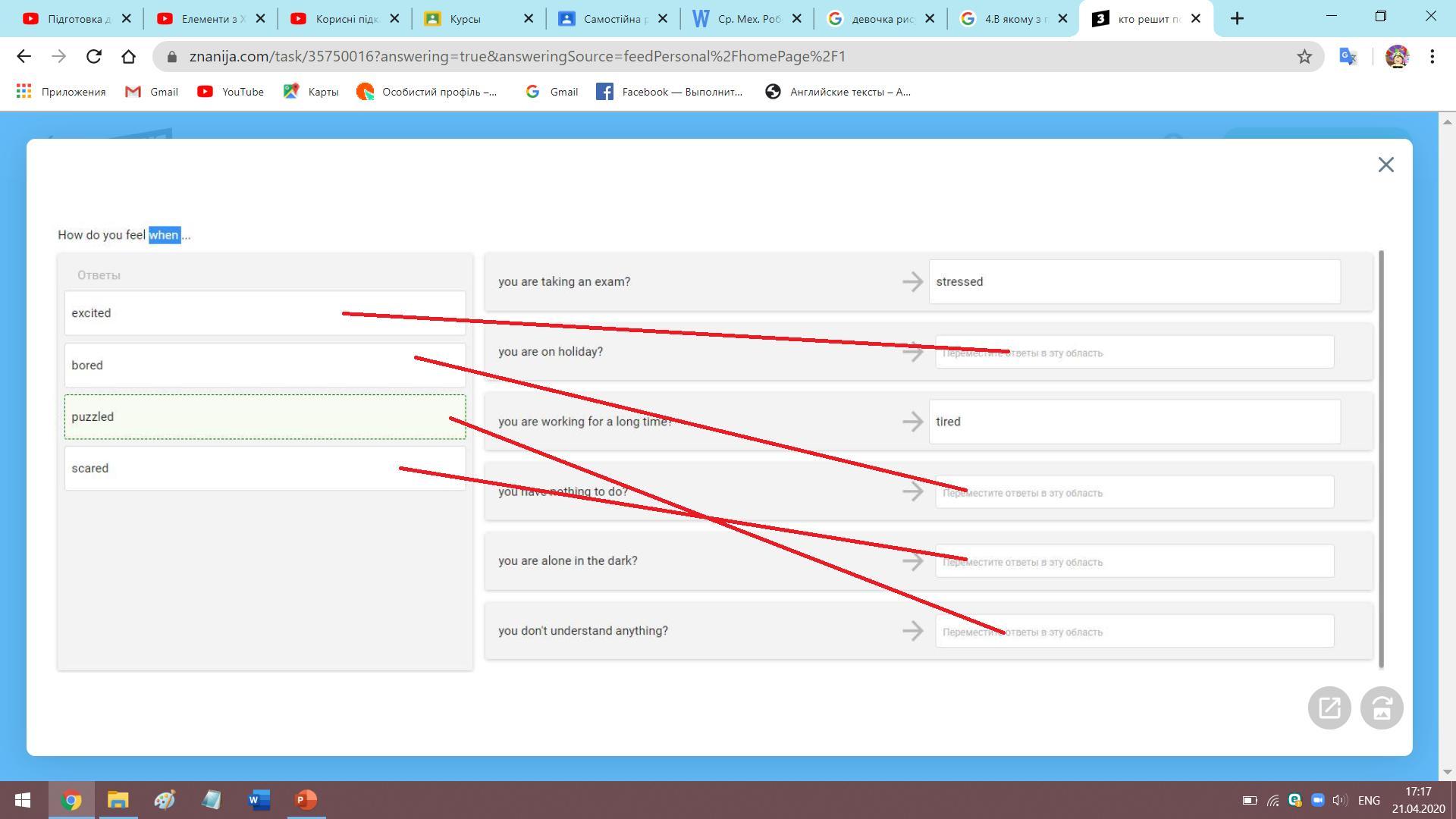
Task: Open PowerPoint from the Windows taskbar
Action: coord(306,800)
